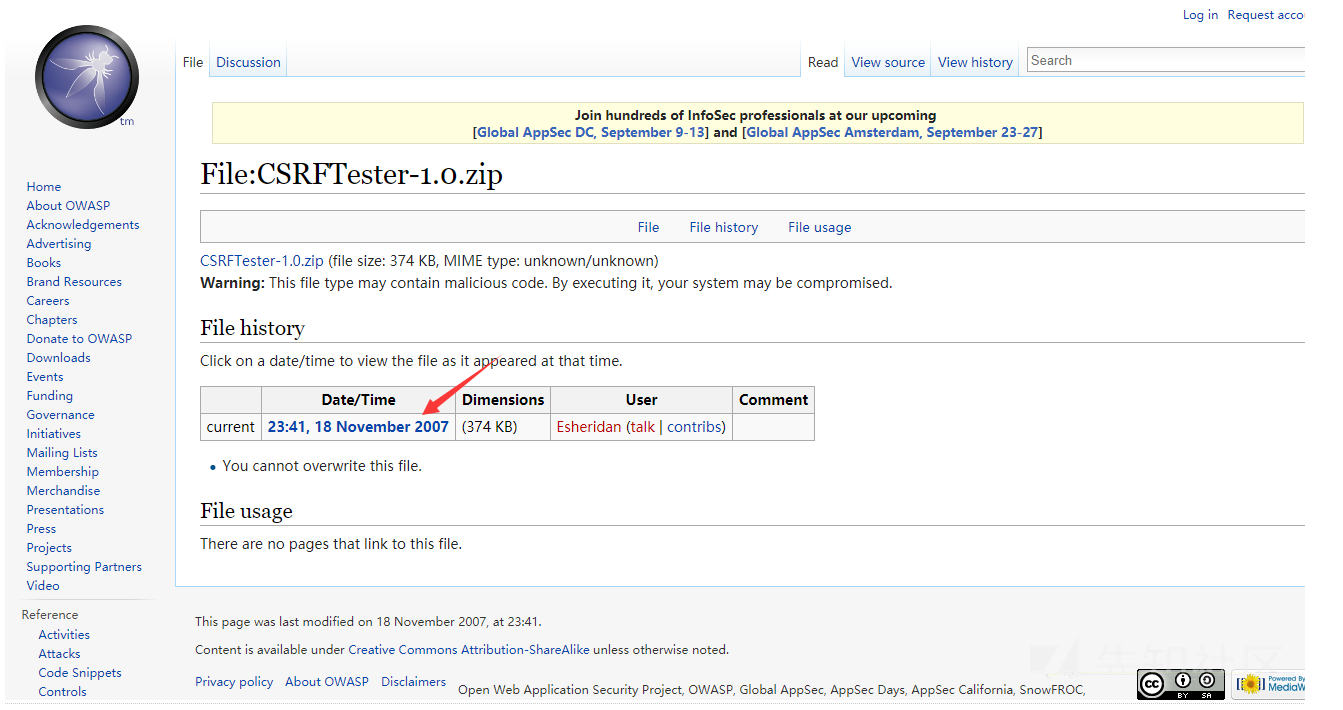Open Acknowledgements in the sidebar

pyautogui.click(x=83, y=225)
